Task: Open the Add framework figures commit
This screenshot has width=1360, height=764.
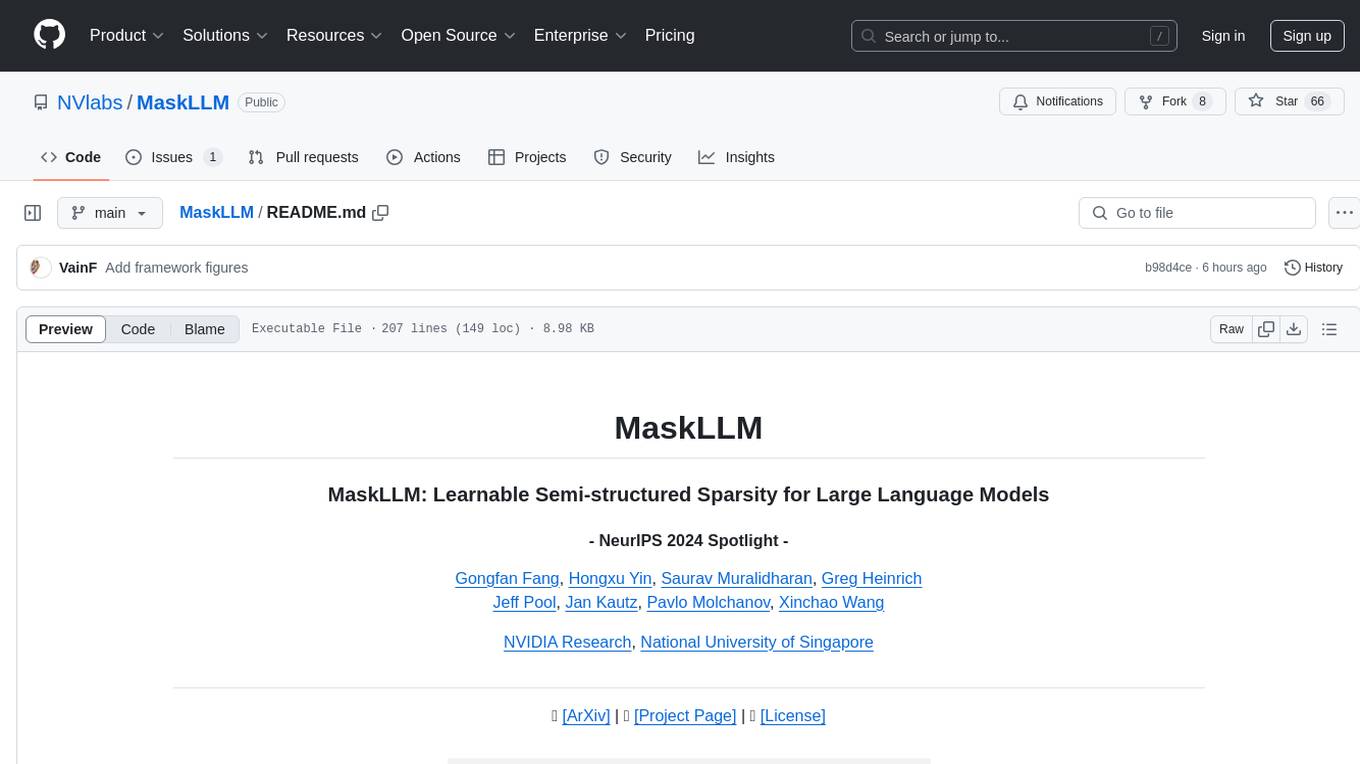Action: (176, 267)
